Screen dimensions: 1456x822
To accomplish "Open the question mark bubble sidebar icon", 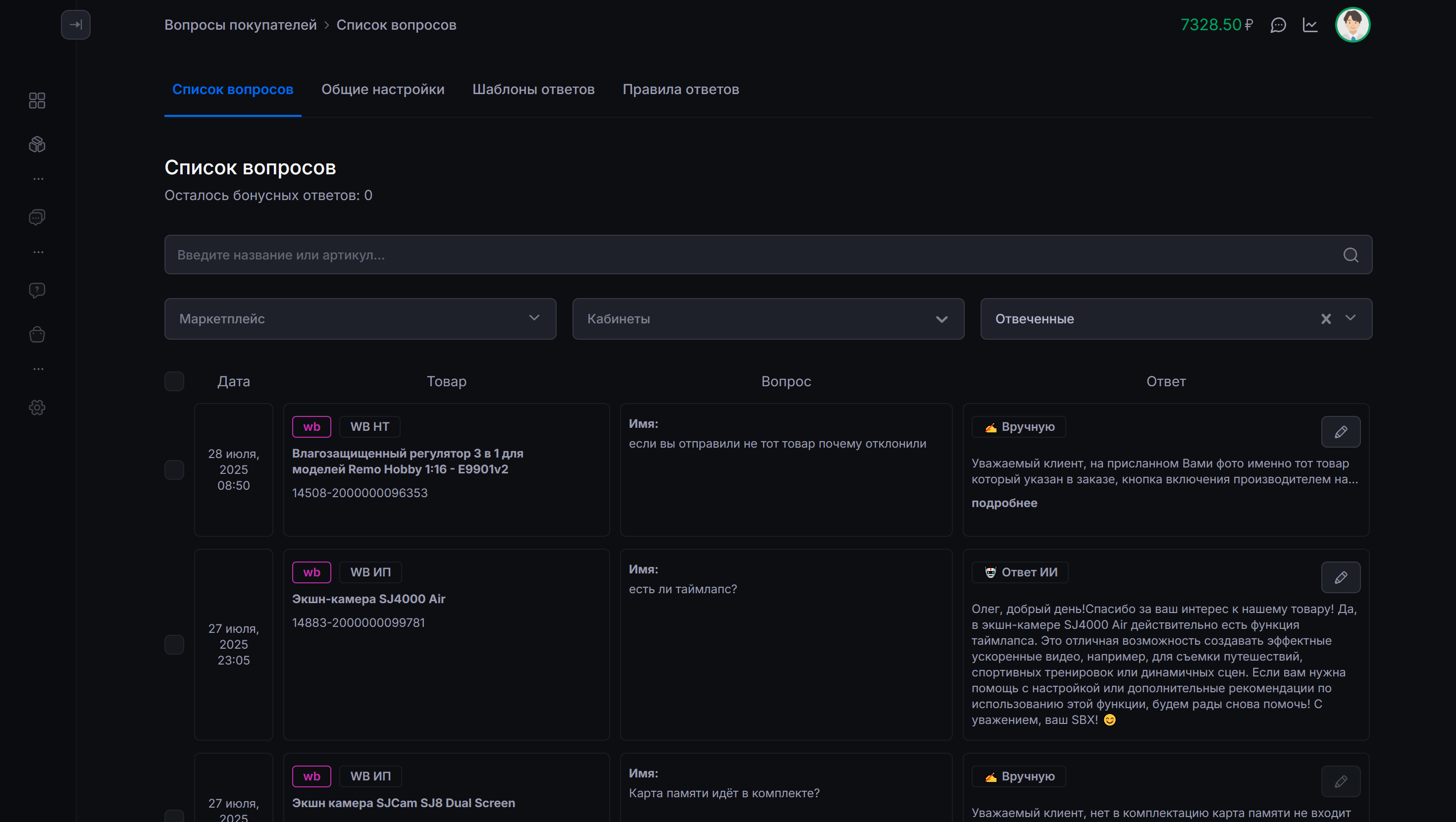I will pos(37,290).
